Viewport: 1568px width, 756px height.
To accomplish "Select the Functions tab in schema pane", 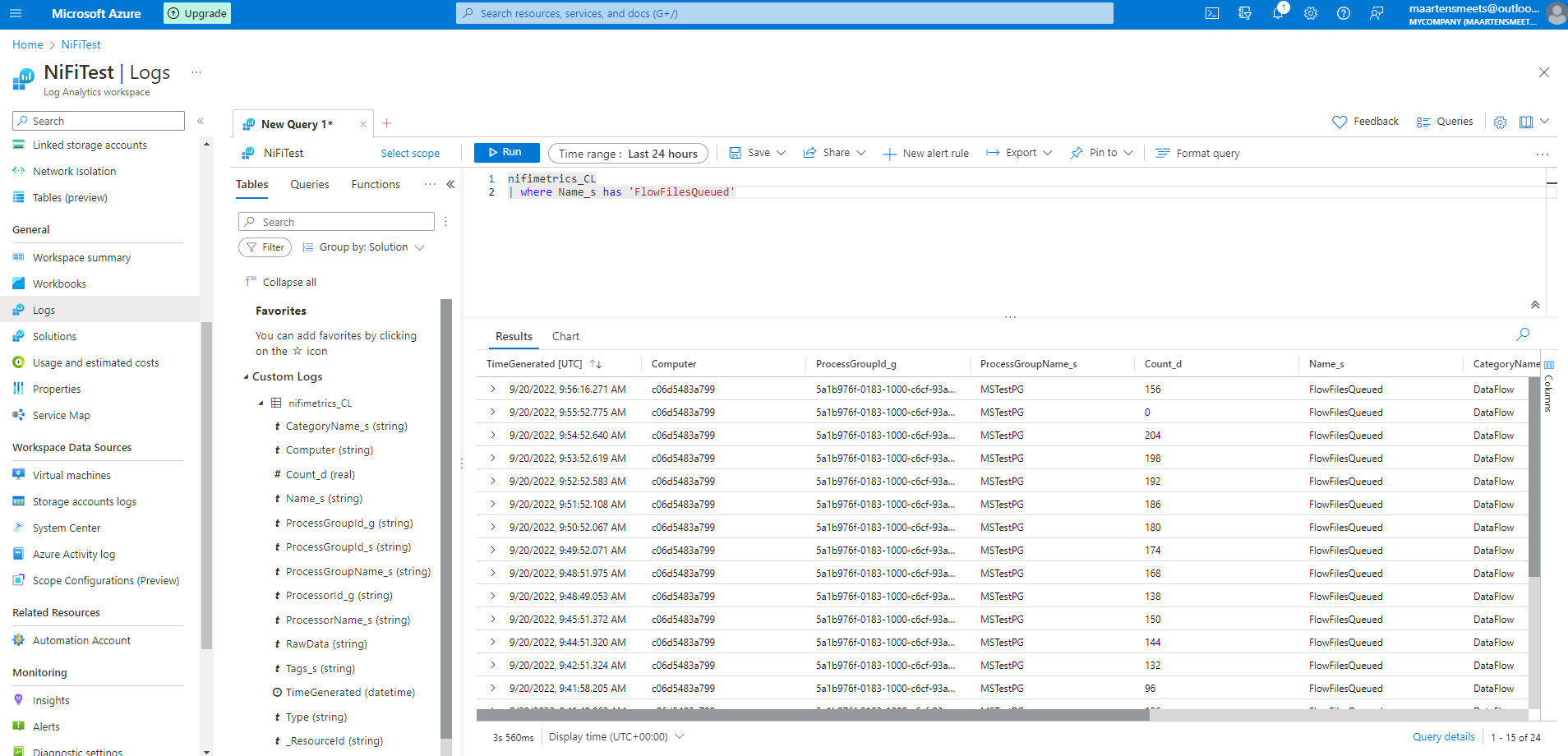I will (375, 184).
